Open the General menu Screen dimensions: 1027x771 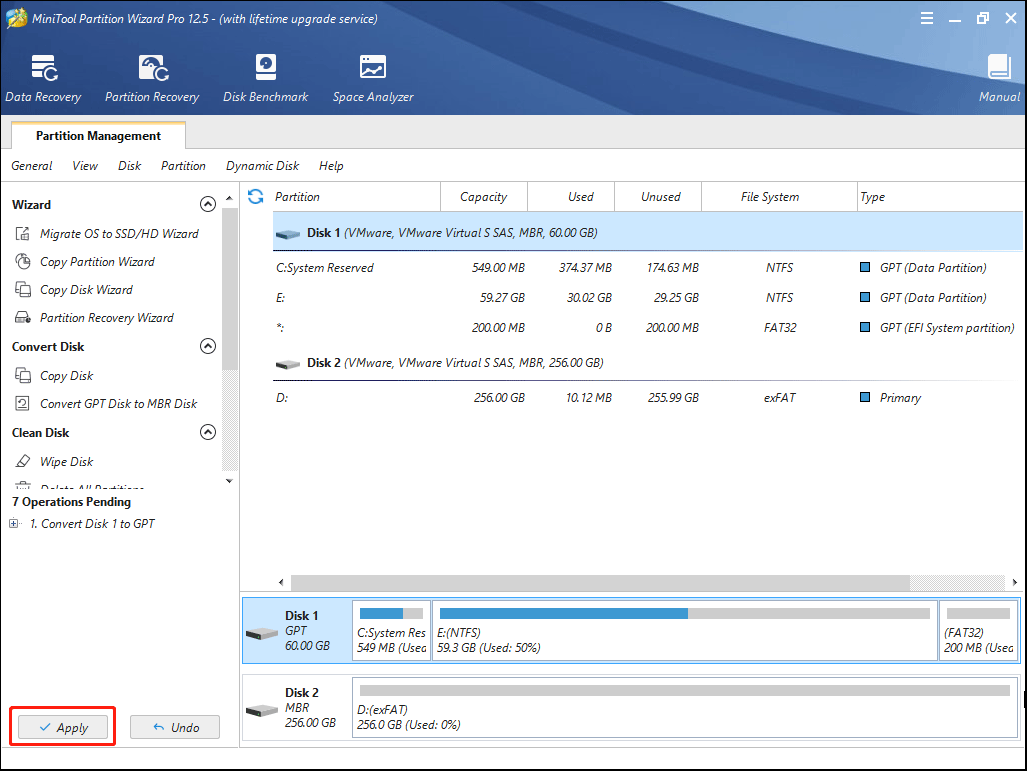31,166
